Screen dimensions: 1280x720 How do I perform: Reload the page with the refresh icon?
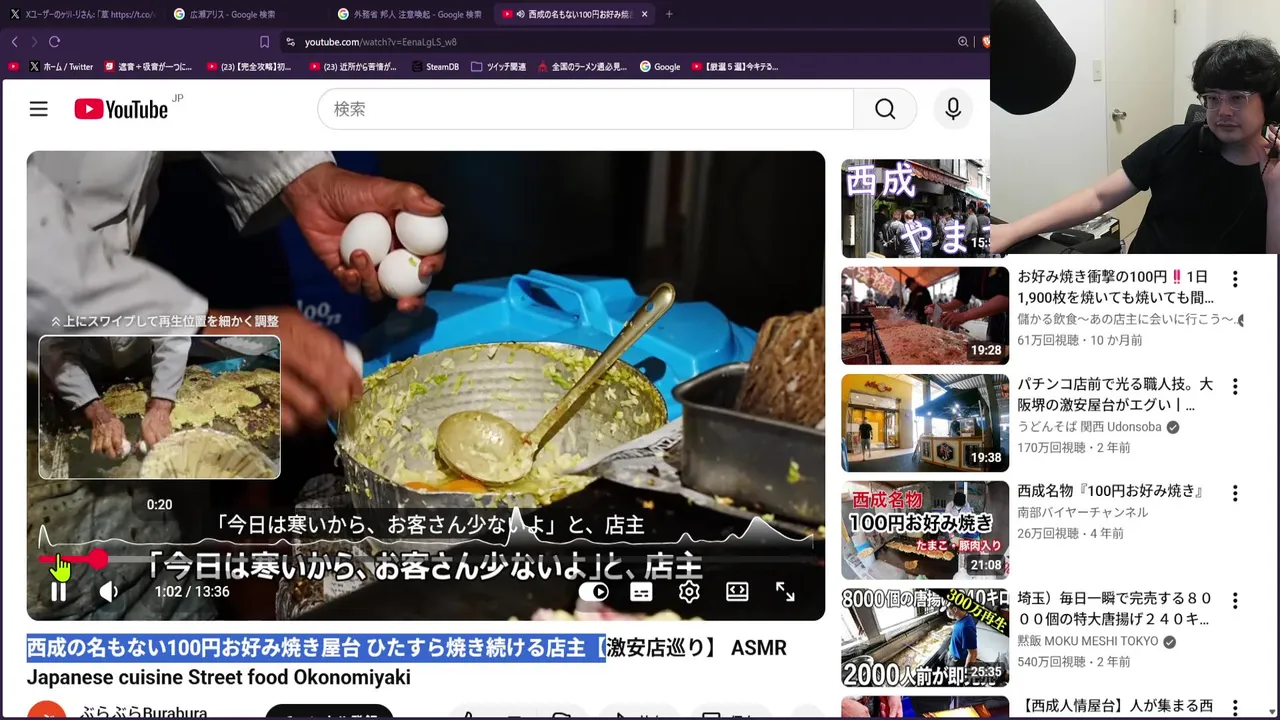coord(54,42)
